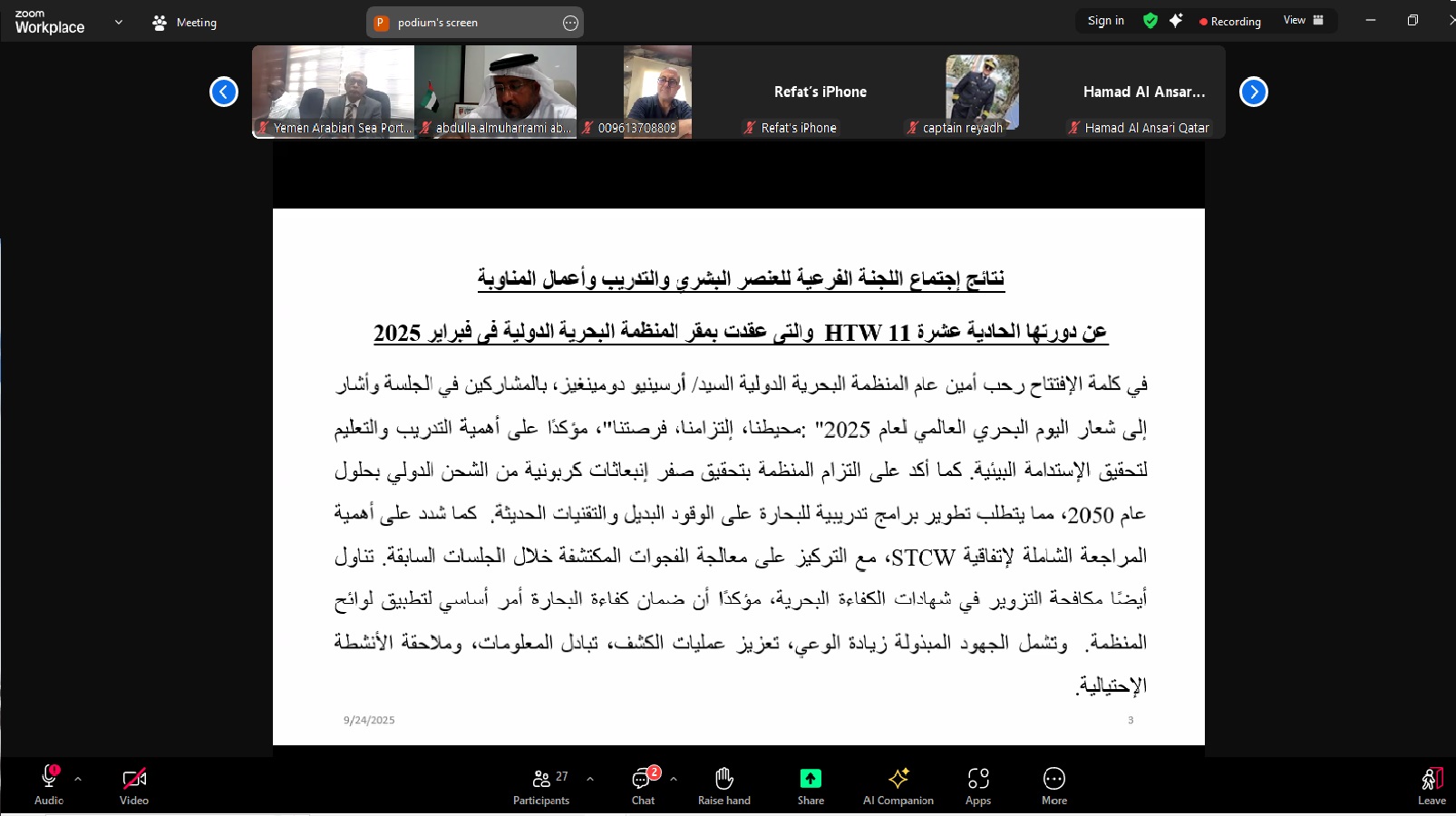Click green Share screen button
This screenshot has height=816, width=1456.
811,778
